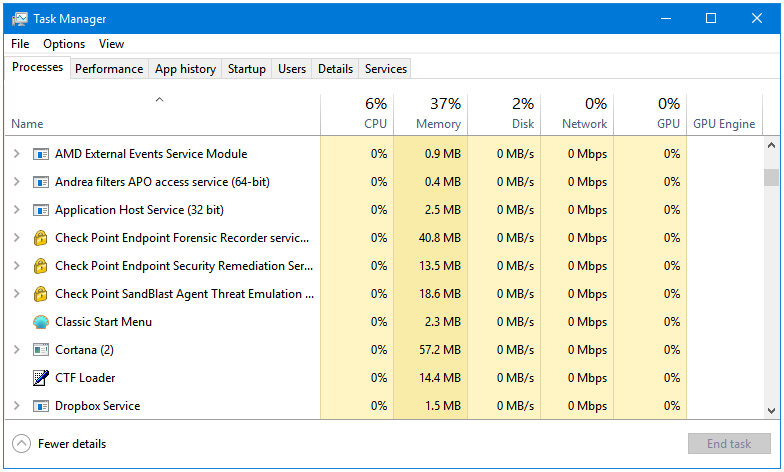Expand the Cortana (2) process group
784x472 pixels.
tap(16, 350)
